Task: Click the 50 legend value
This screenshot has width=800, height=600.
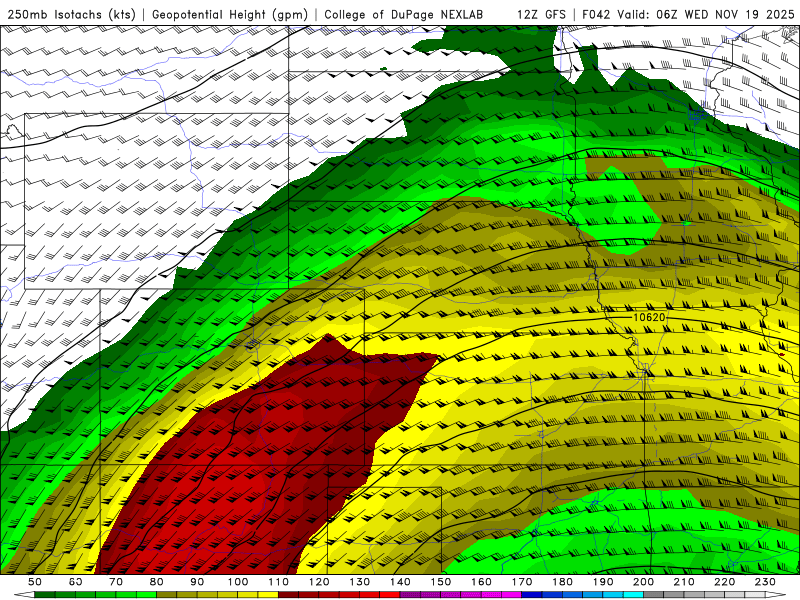Action: [35, 582]
